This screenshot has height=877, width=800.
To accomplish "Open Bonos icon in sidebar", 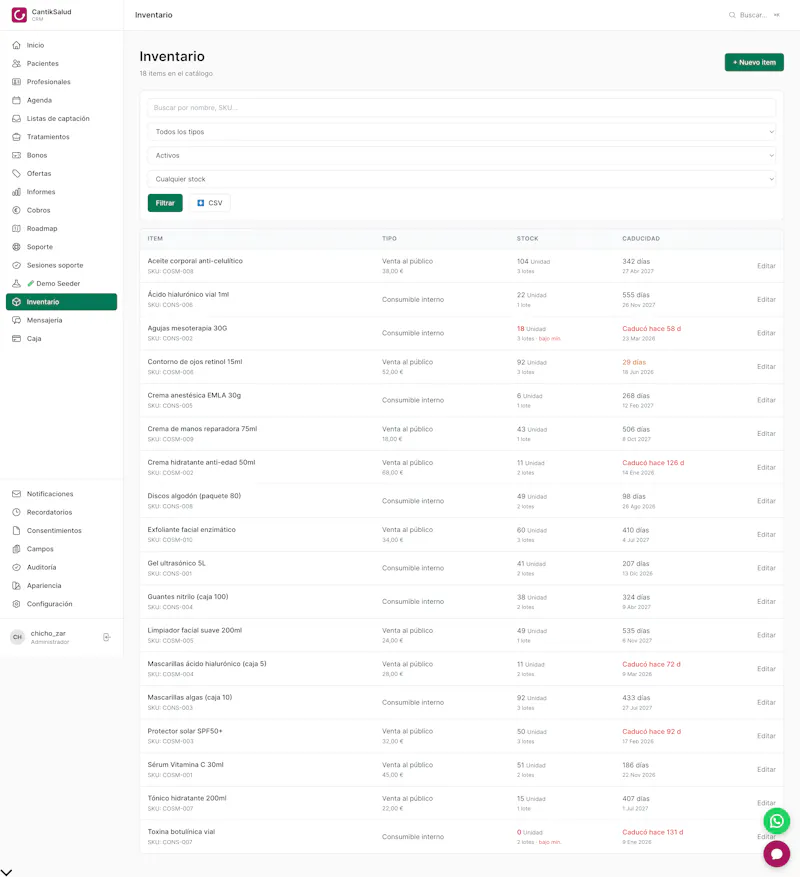I will [16, 155].
